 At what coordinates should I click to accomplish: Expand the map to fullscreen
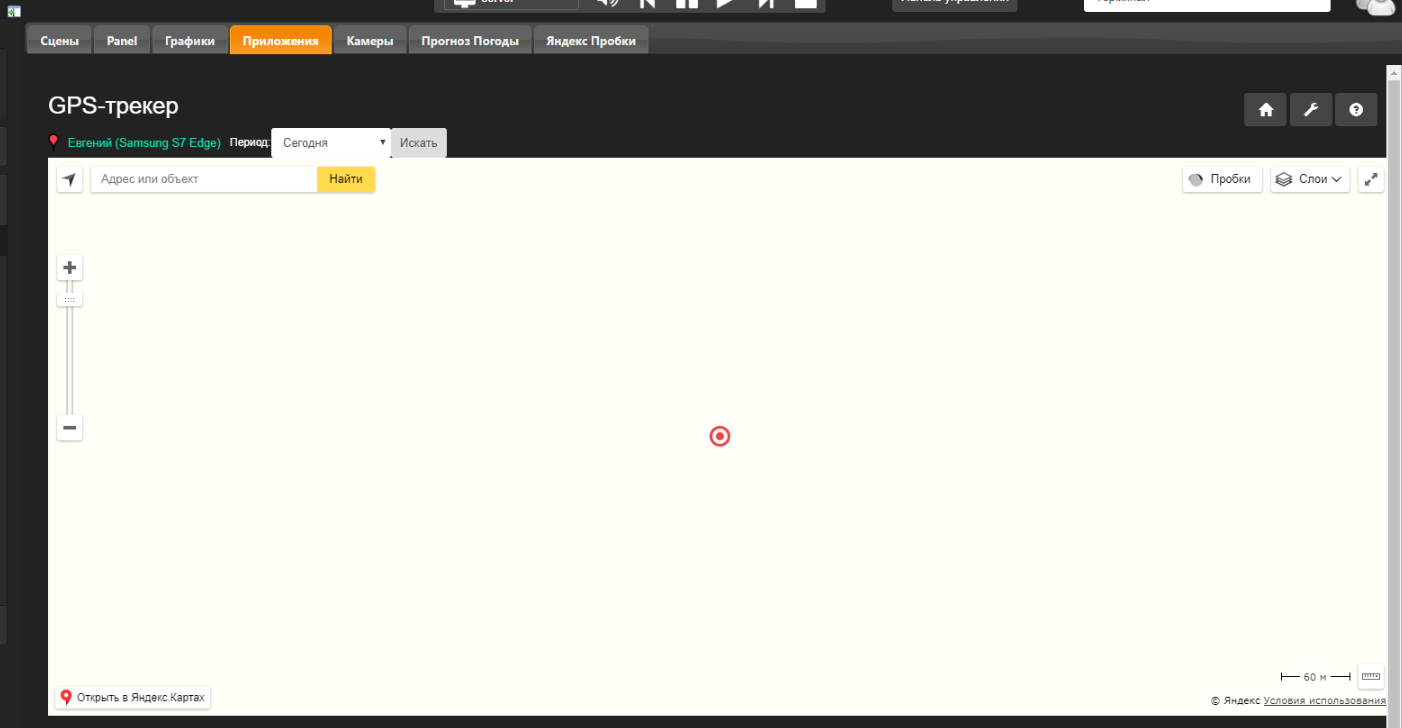tap(1371, 179)
